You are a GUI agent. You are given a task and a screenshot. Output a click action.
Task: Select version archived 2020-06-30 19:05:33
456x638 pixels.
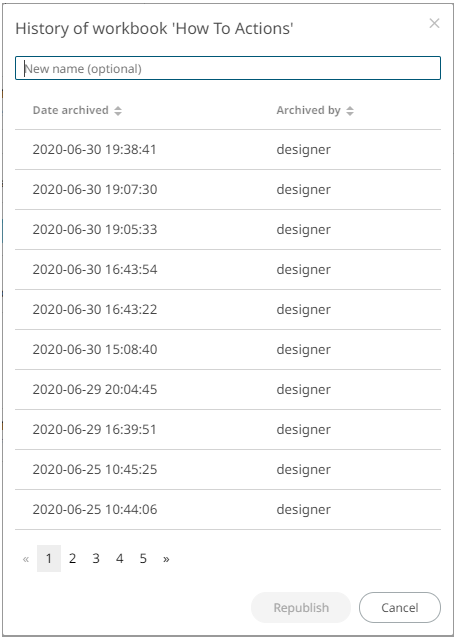click(228, 229)
